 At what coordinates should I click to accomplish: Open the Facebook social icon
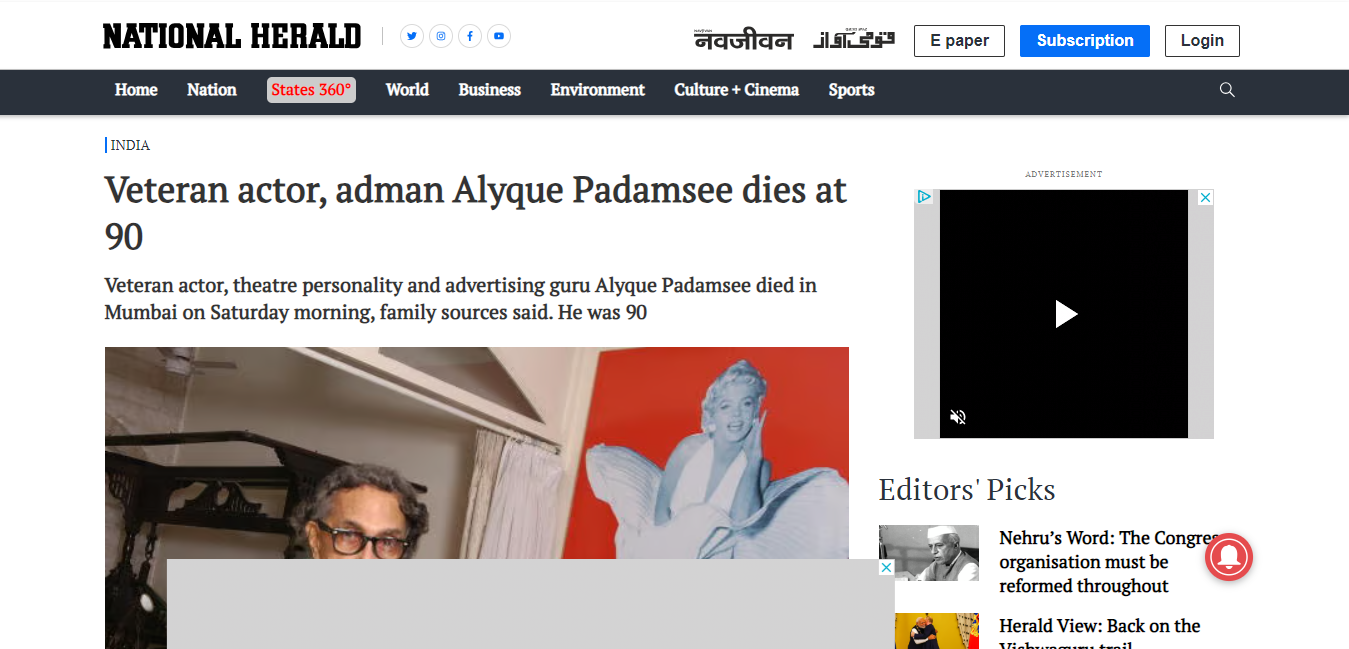(470, 37)
